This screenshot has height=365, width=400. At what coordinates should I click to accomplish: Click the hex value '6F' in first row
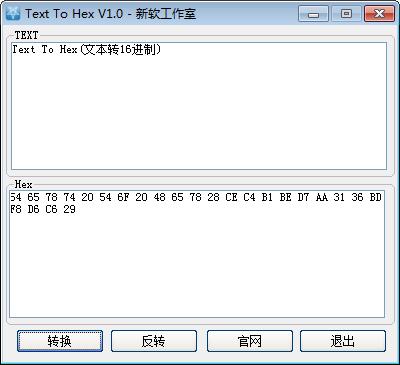click(x=123, y=197)
